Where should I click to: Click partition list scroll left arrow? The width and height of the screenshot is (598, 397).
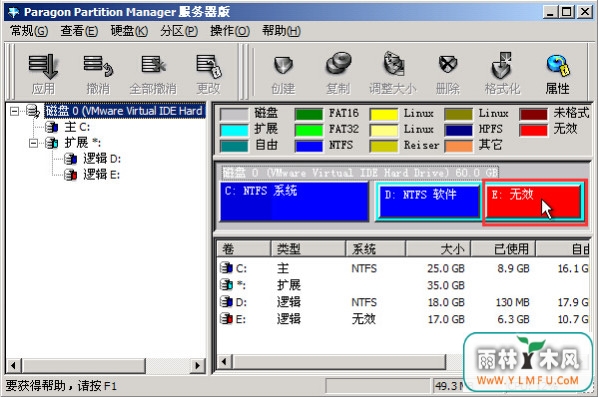point(225,362)
